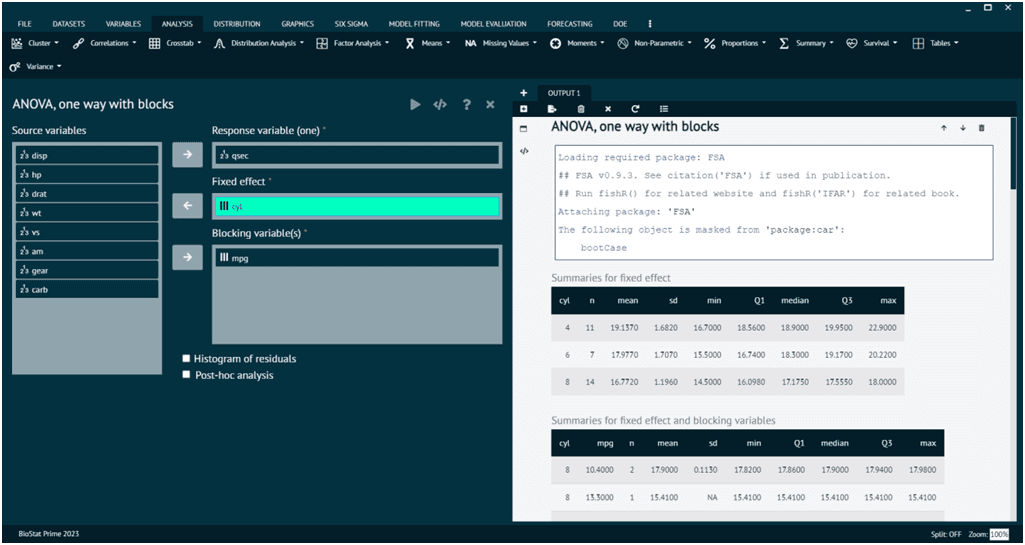The height and width of the screenshot is (545, 1025).
Task: Select the wt source variable
Action: pos(87,213)
